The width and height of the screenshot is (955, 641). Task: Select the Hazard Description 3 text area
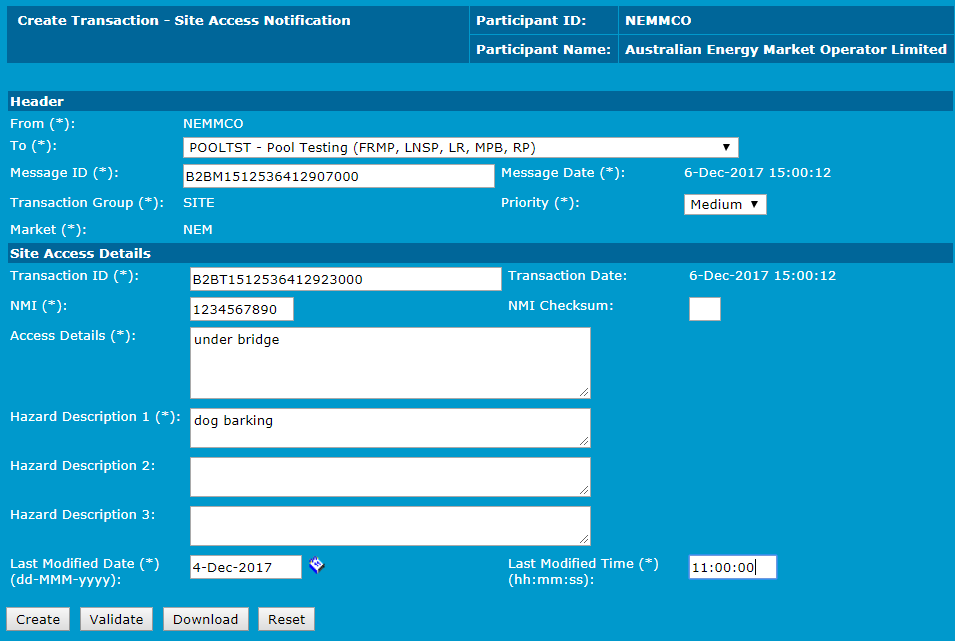[x=389, y=525]
